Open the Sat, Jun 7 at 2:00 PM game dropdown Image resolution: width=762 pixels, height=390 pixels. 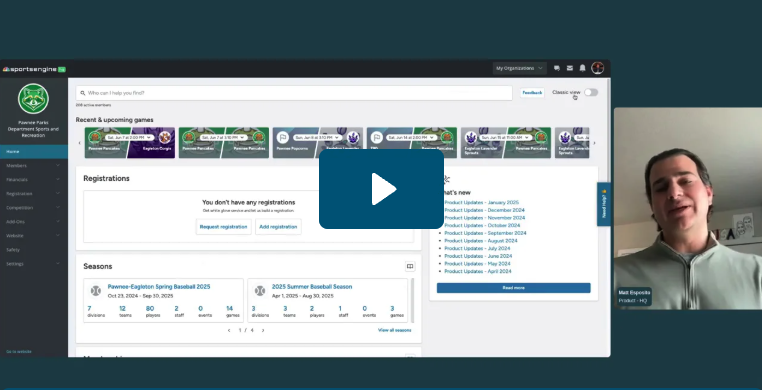tap(129, 137)
